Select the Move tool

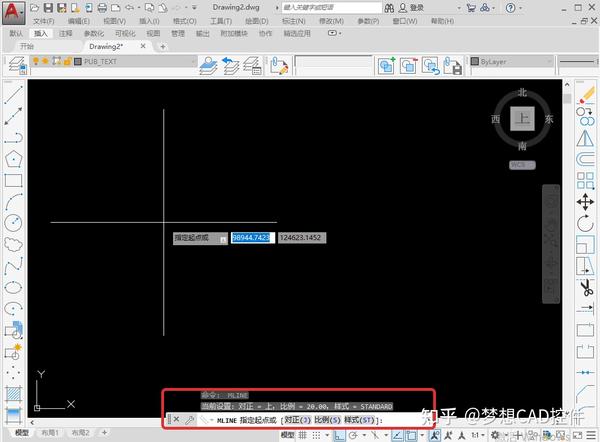[585, 202]
